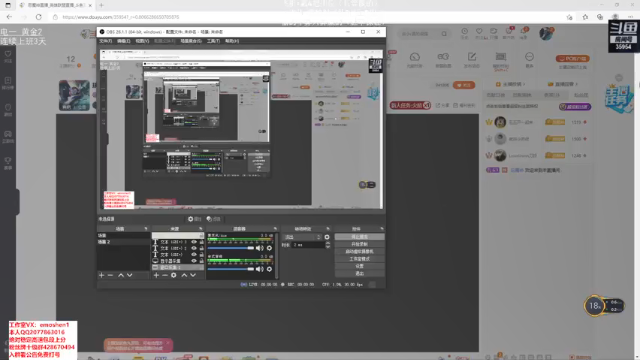Move selected source up in sources list
This screenshot has width=640, height=360.
184,276
